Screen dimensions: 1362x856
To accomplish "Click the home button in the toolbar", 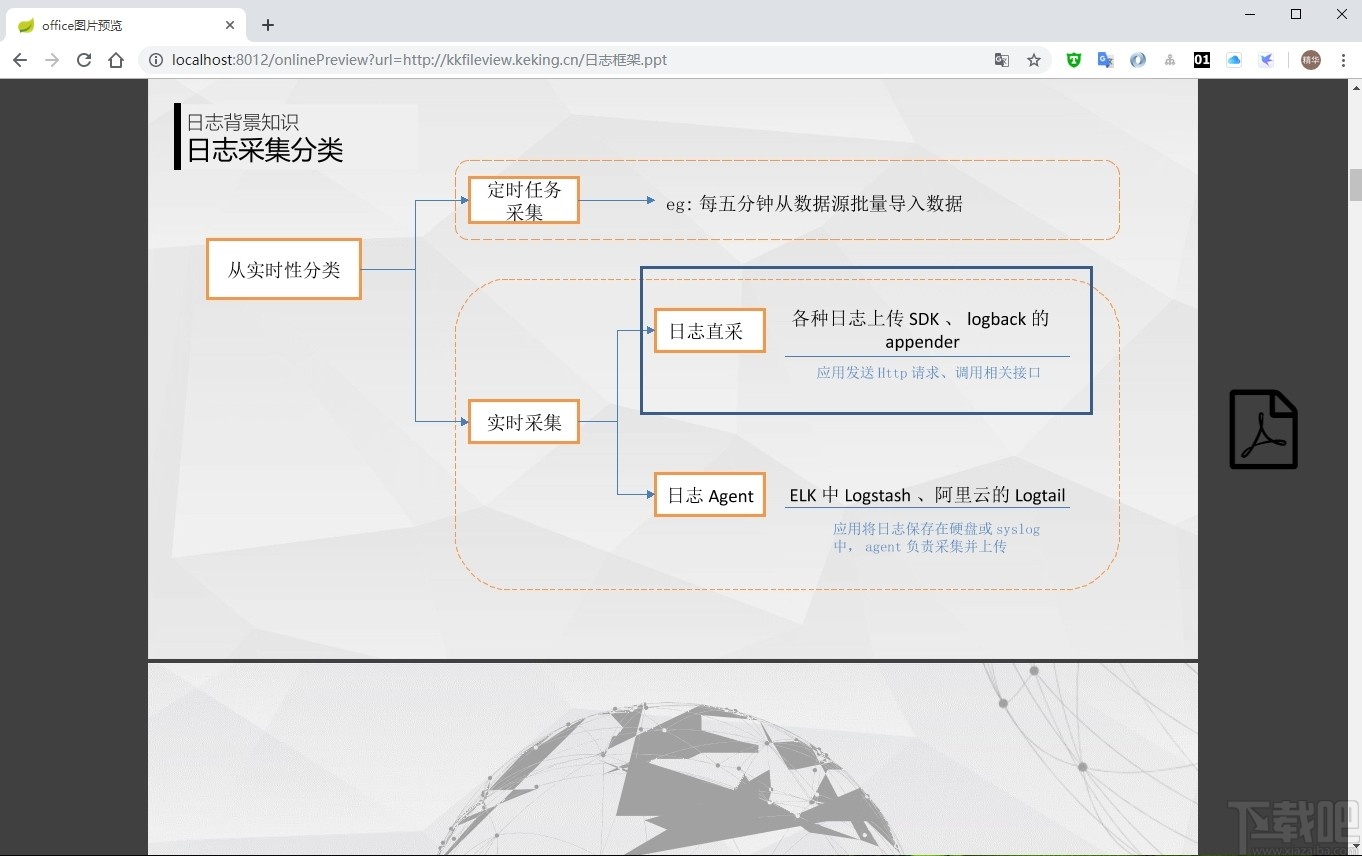I will (116, 59).
